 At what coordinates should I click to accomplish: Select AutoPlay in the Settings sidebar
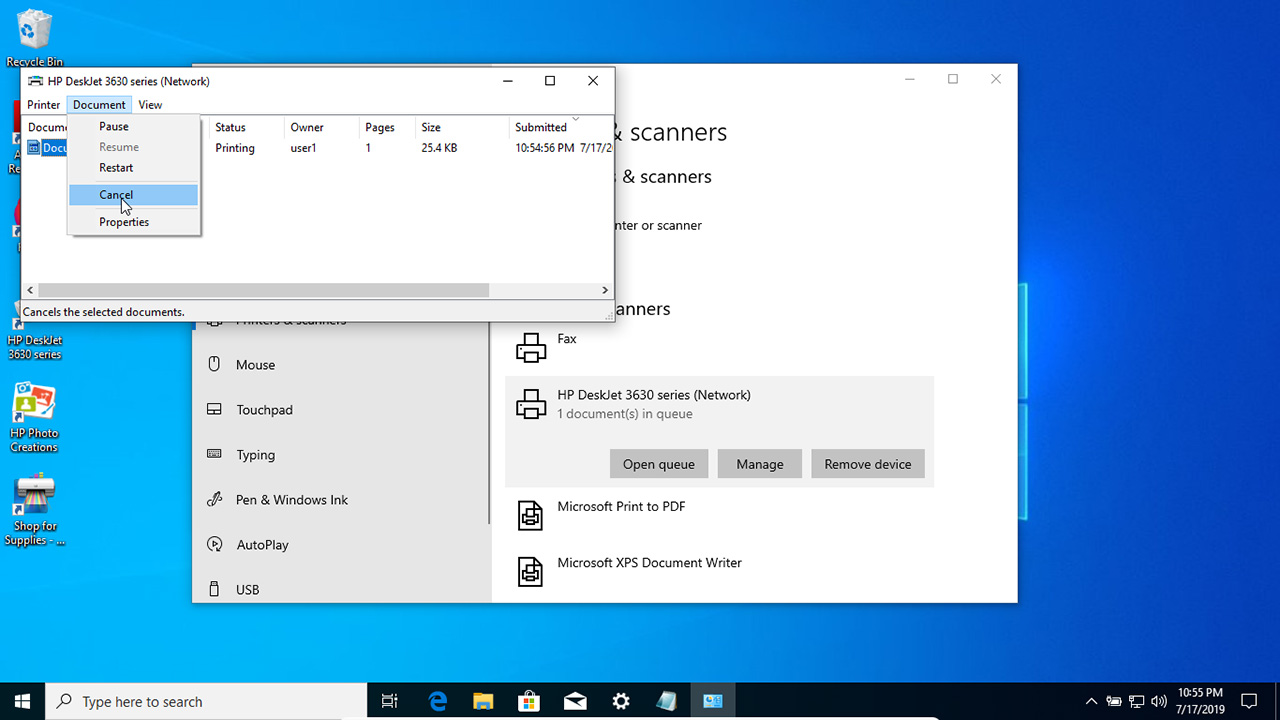340,545
